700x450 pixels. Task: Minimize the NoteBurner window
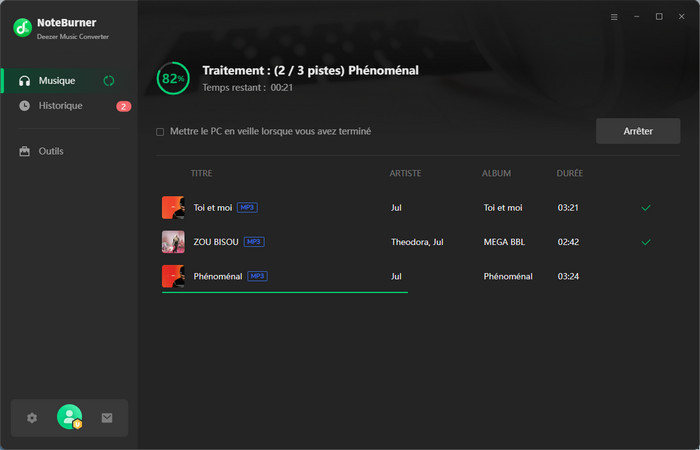[x=637, y=17]
